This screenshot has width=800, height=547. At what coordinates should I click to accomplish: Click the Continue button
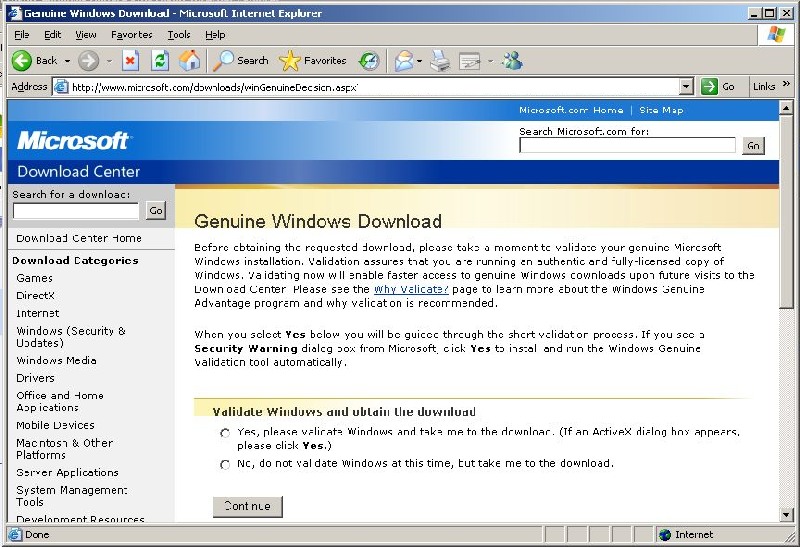[x=247, y=506]
